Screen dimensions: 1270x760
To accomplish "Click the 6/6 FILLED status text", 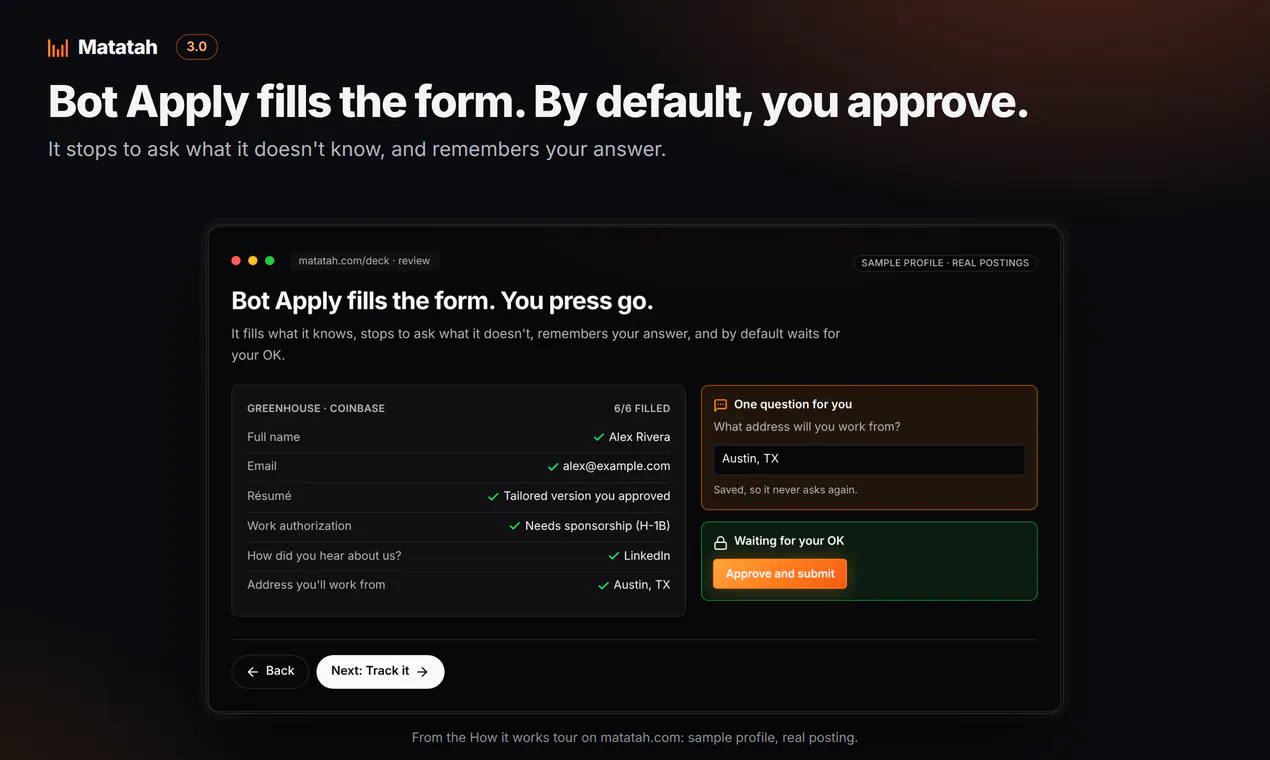I will tap(642, 408).
